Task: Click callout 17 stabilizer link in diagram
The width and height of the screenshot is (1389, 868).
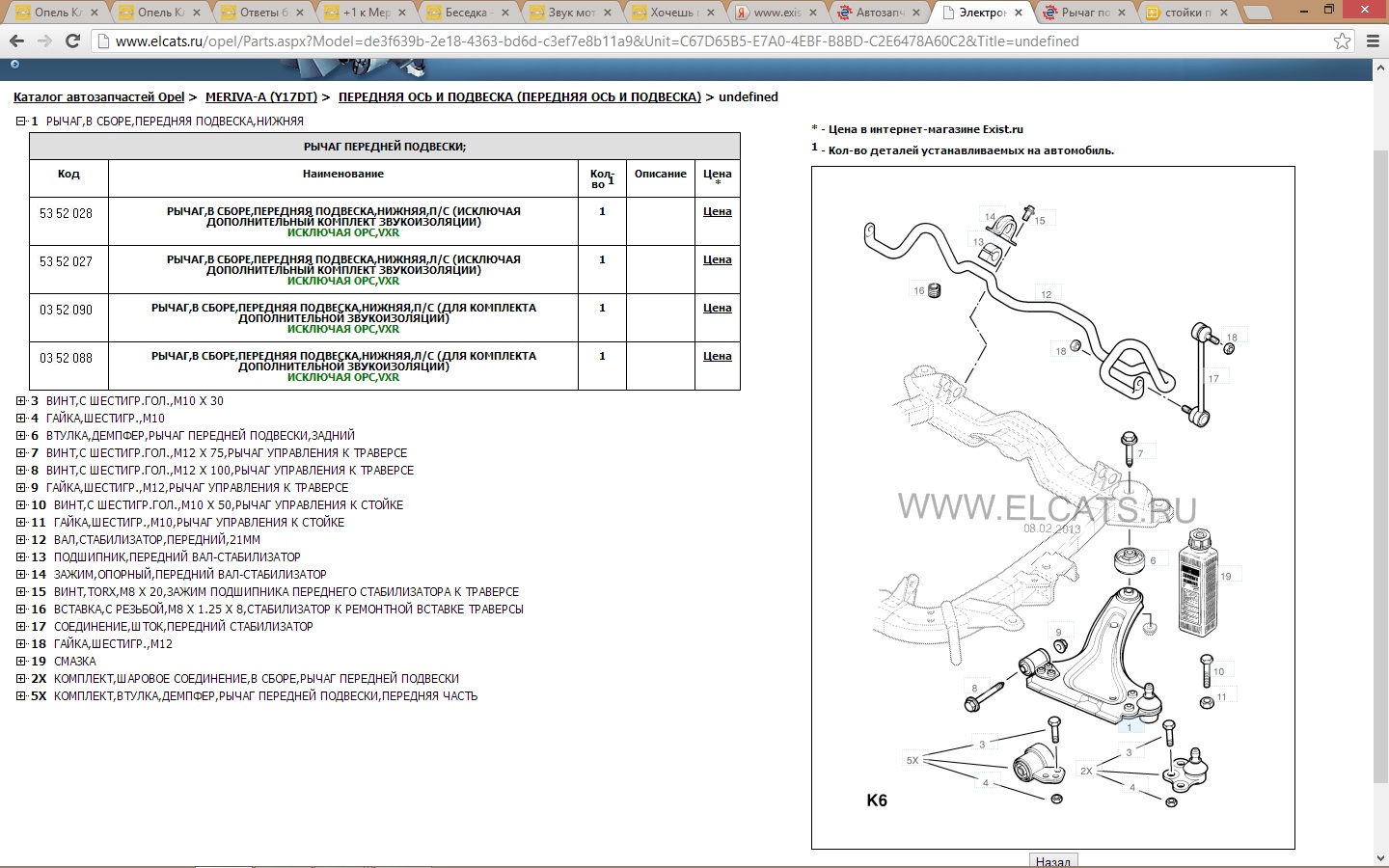Action: pos(1213,378)
